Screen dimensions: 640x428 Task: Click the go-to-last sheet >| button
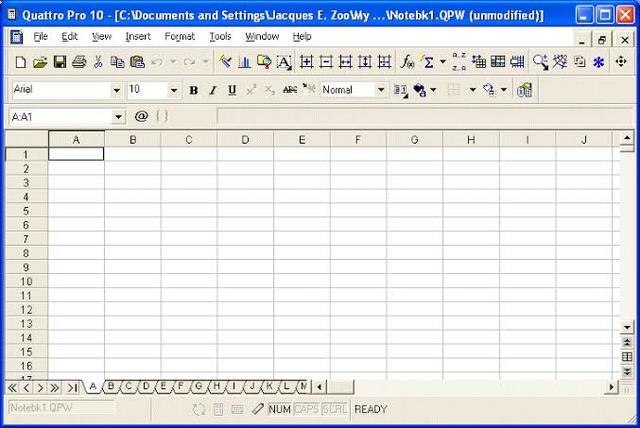(72, 388)
